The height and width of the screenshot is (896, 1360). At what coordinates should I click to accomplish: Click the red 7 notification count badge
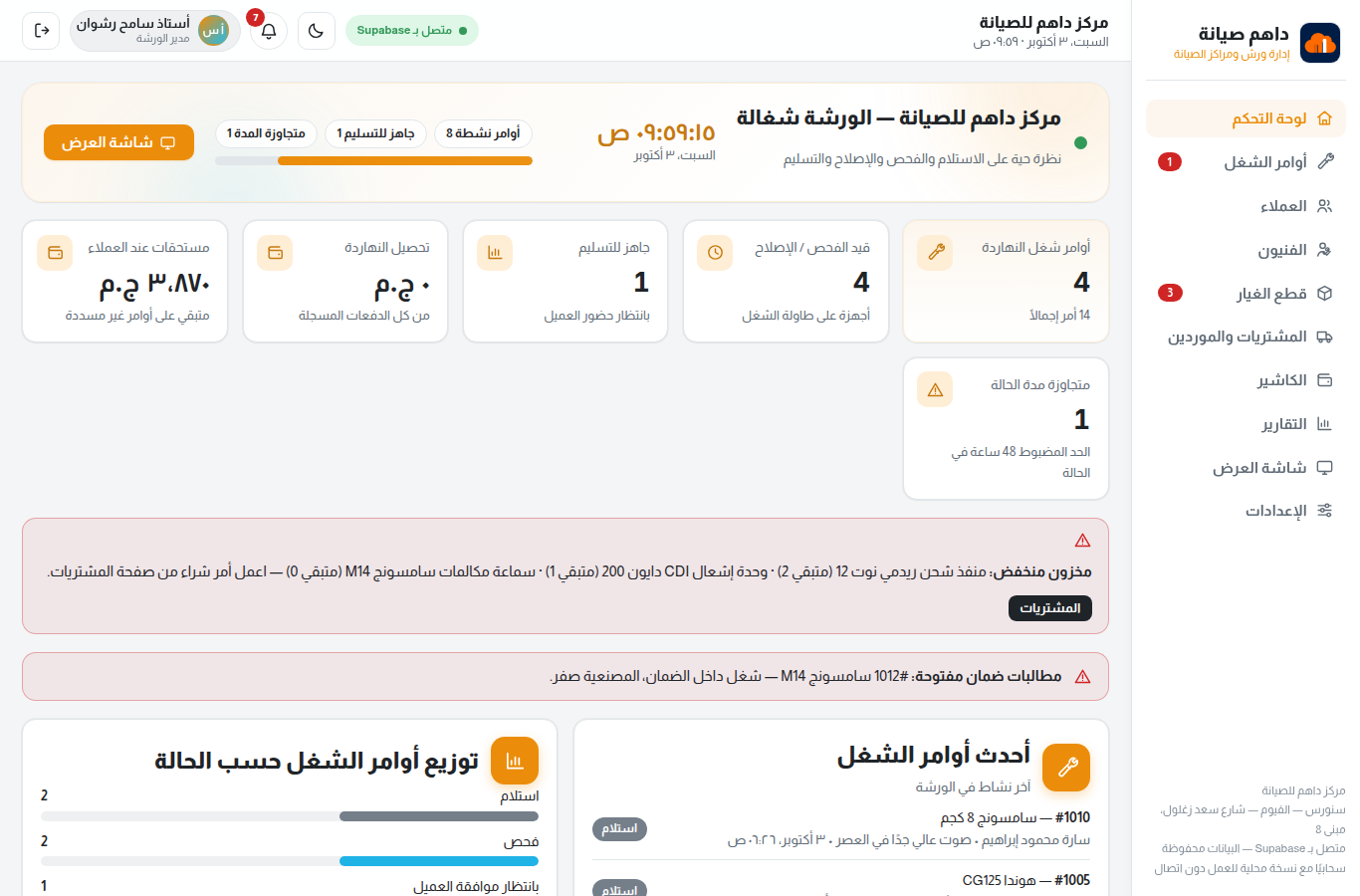(256, 18)
